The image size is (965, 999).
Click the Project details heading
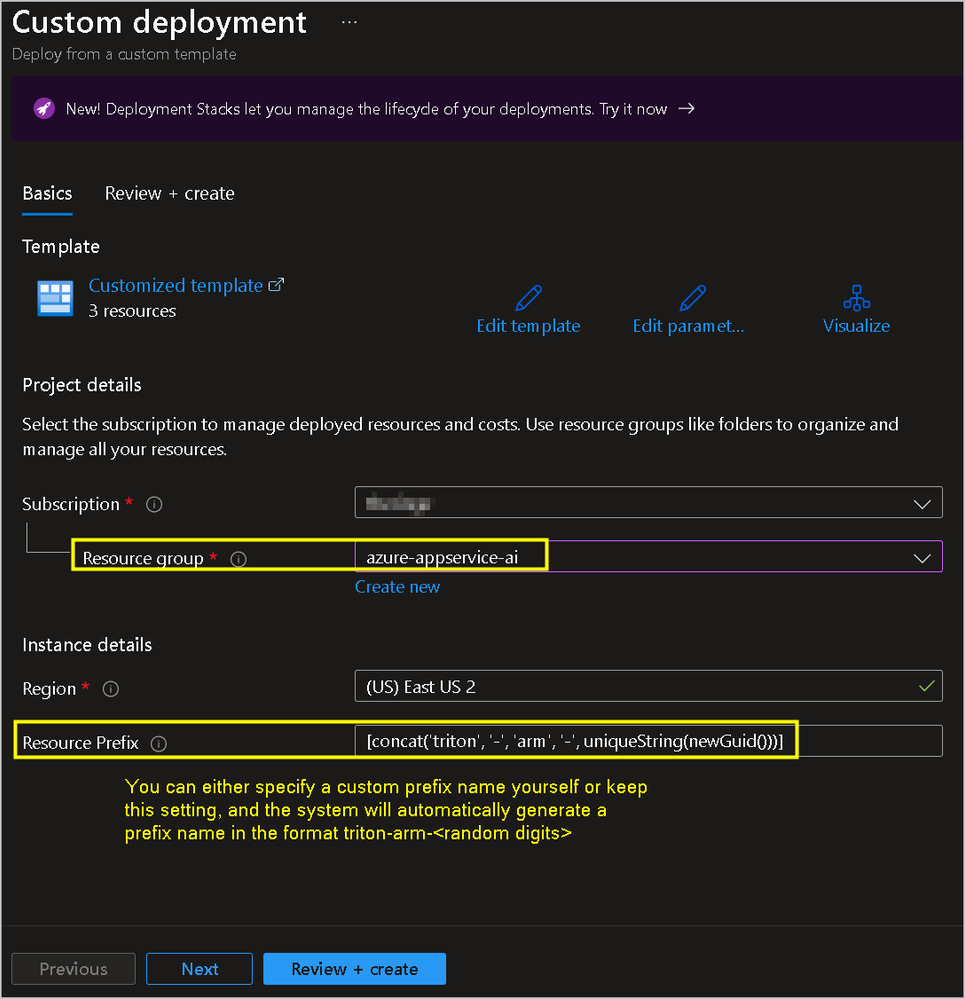tap(82, 385)
